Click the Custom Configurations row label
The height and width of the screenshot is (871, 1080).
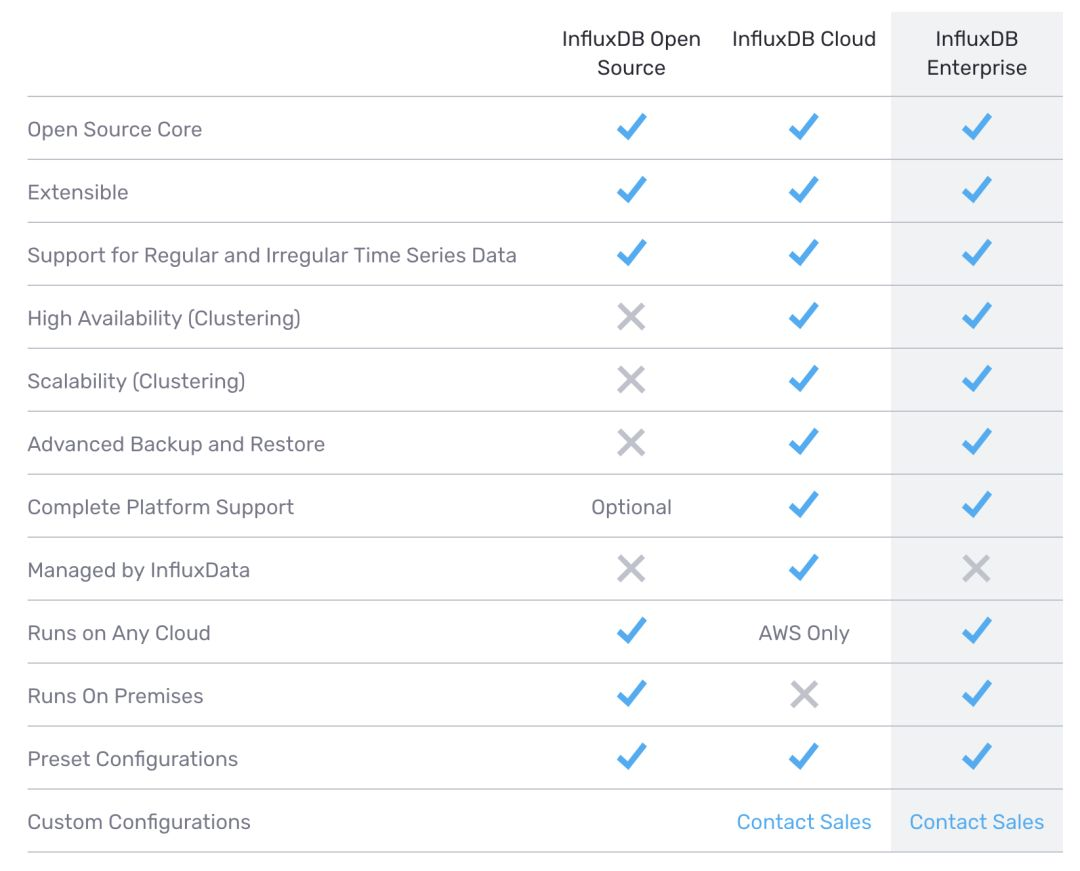pyautogui.click(x=139, y=822)
